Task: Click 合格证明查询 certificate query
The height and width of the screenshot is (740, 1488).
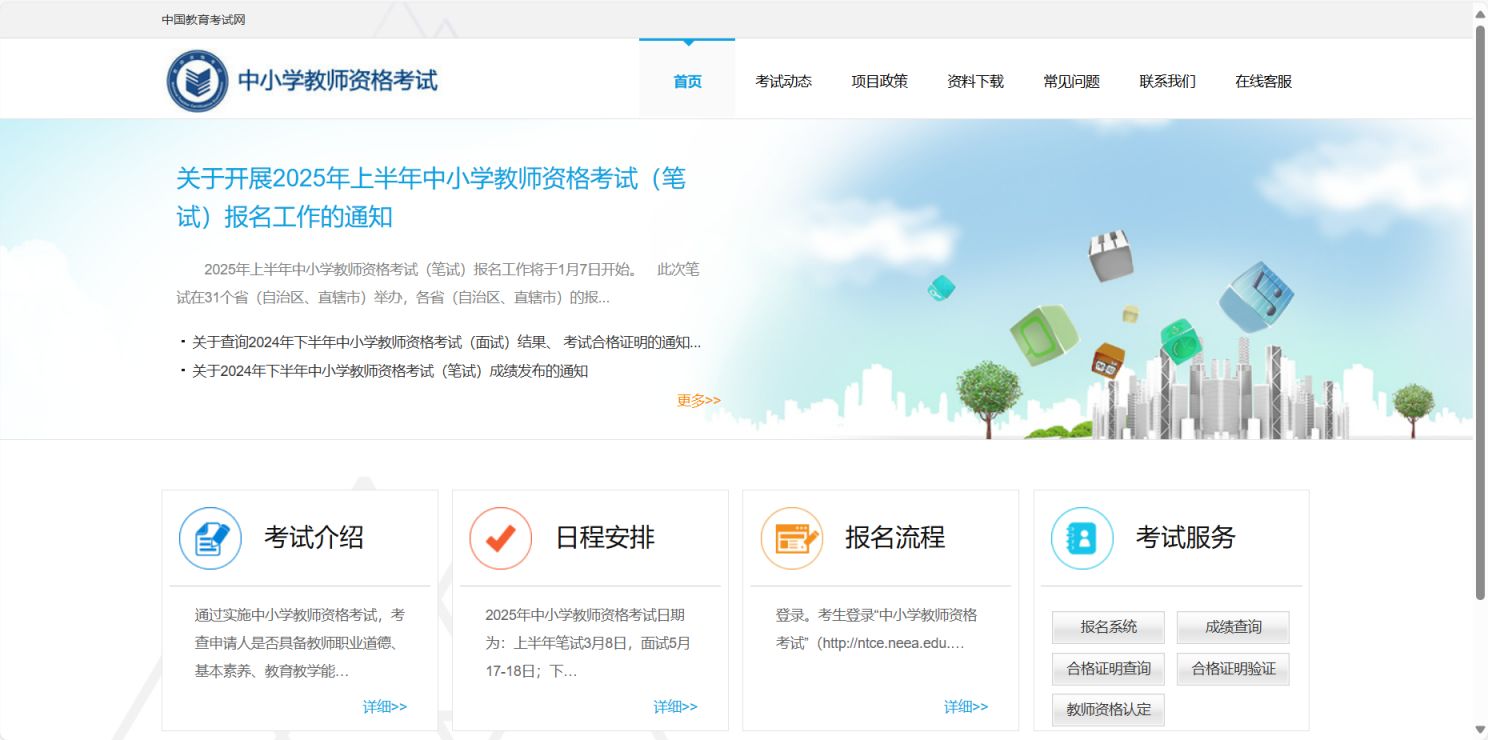Action: pos(1107,668)
